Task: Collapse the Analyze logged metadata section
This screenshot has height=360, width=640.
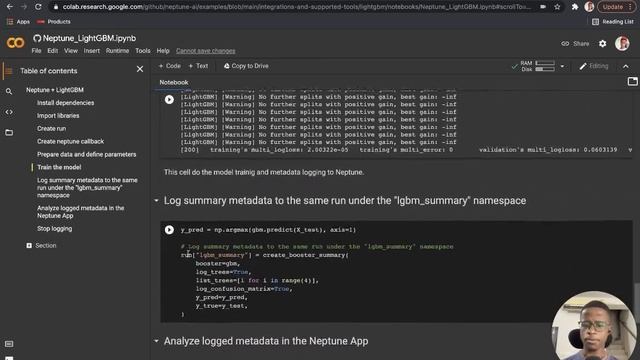Action: coord(156,341)
